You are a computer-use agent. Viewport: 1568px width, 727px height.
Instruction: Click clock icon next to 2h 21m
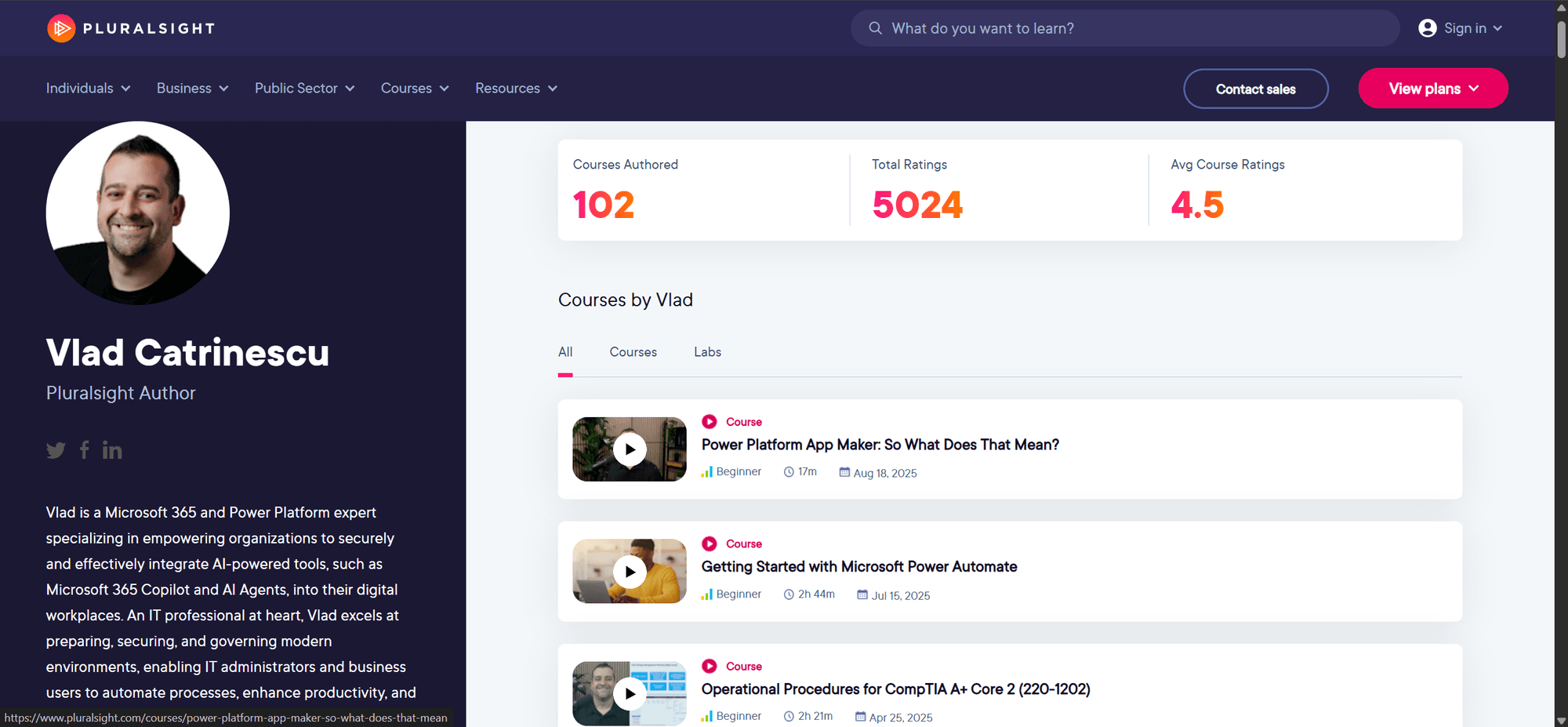(789, 717)
